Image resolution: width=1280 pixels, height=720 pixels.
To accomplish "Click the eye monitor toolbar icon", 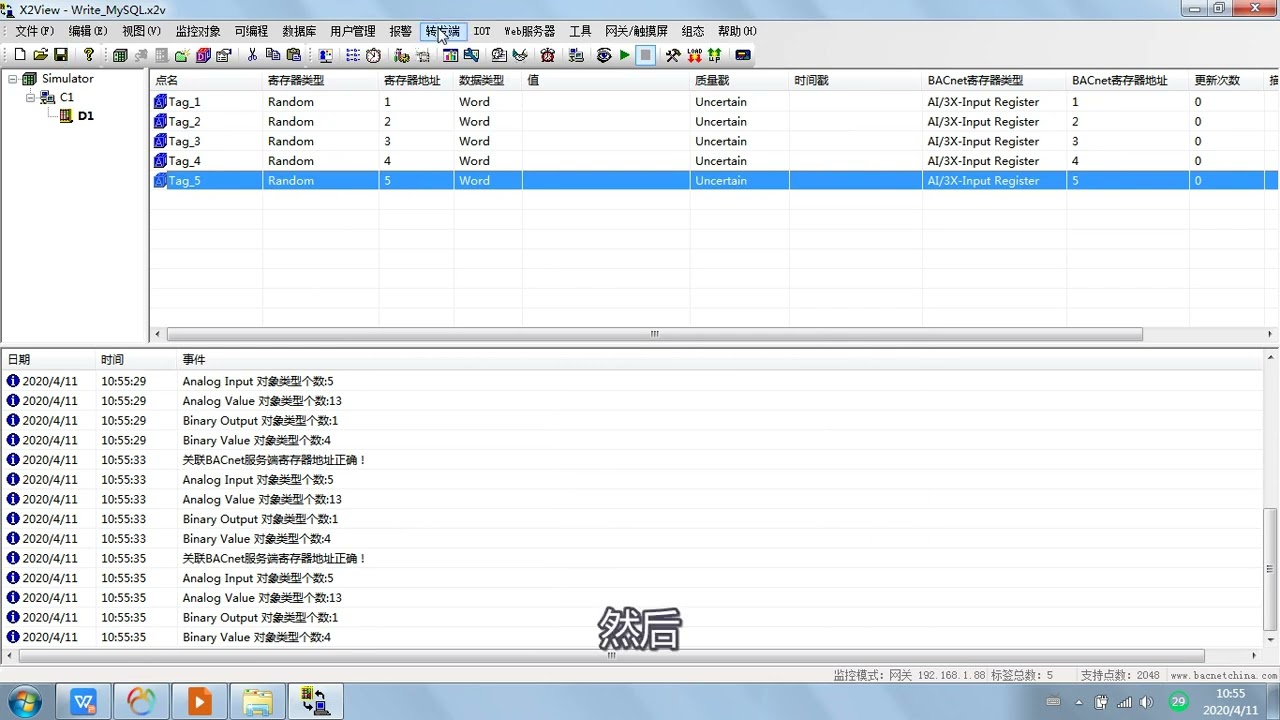I will pos(603,56).
